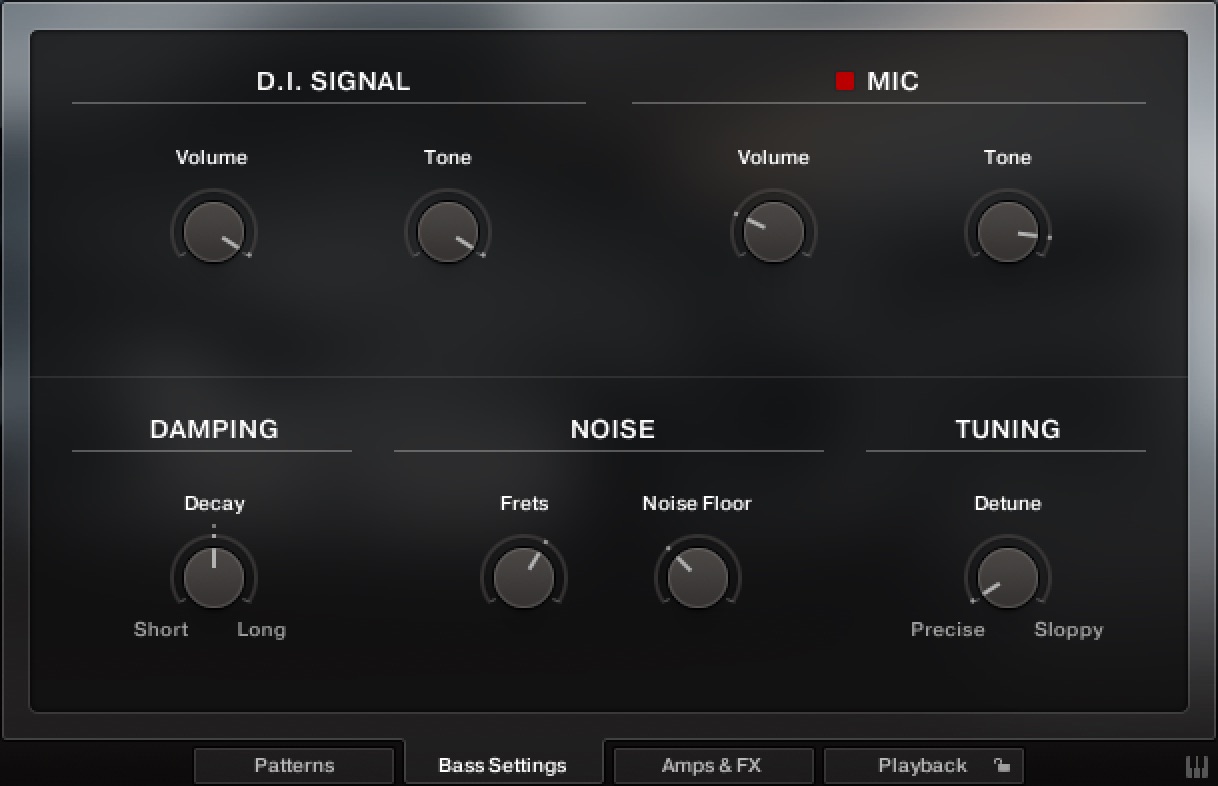This screenshot has height=786, width=1218.
Task: Click the D.I. Signal Volume knob
Action: pyautogui.click(x=214, y=232)
